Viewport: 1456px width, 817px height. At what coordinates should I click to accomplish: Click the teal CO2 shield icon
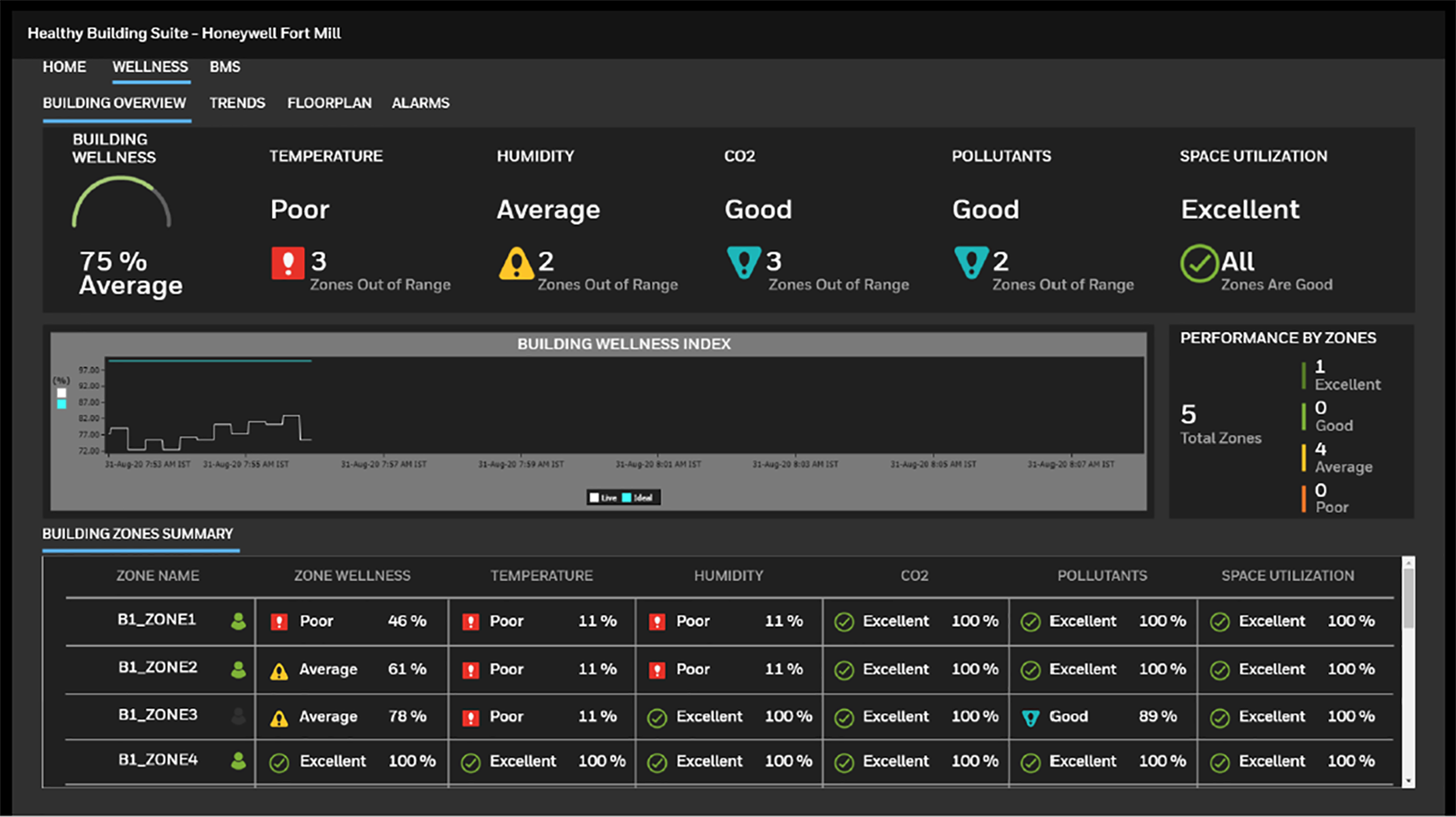tap(743, 262)
